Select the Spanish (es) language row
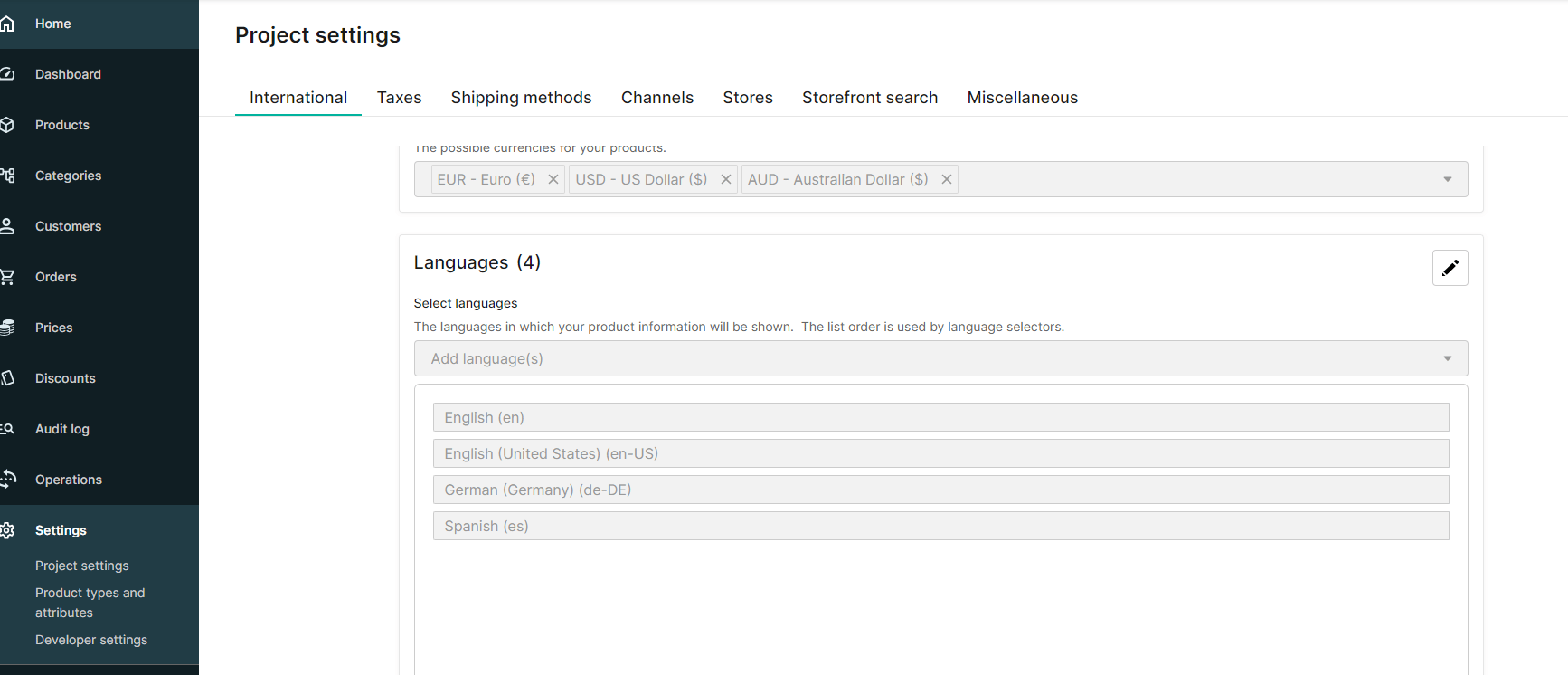 point(940,526)
